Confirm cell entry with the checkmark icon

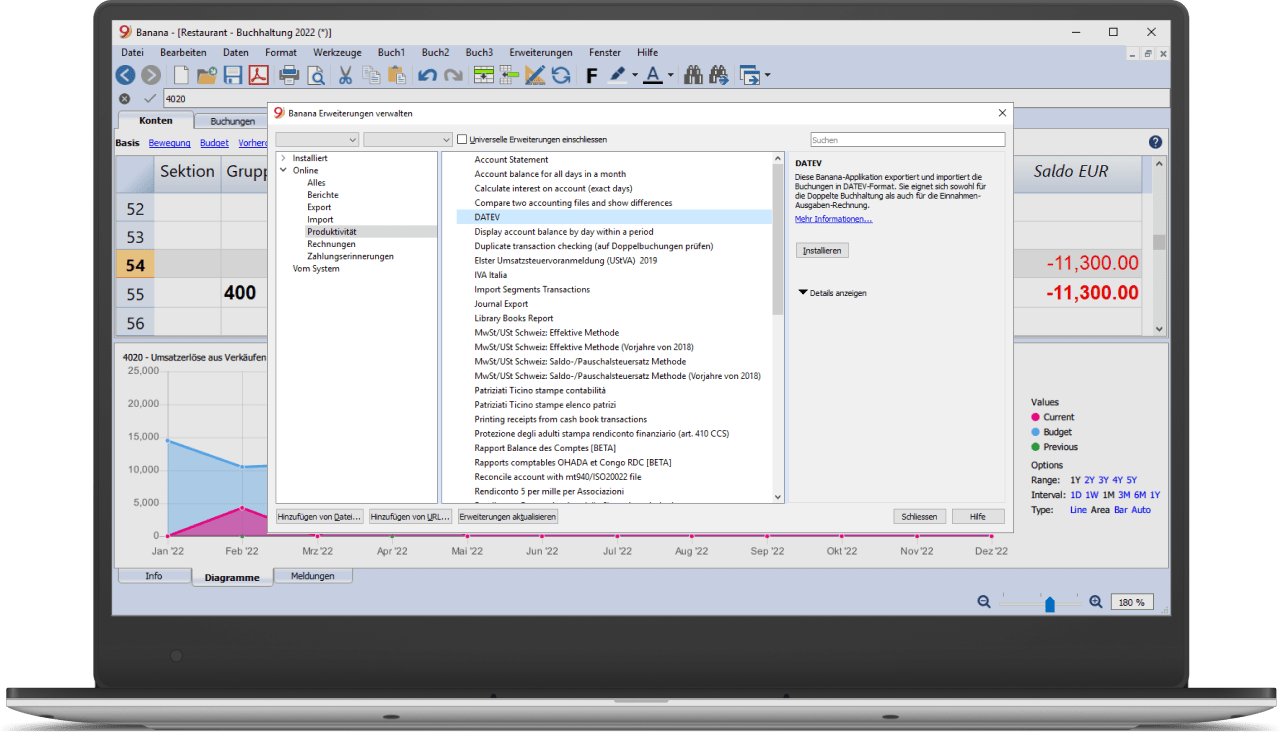150,99
